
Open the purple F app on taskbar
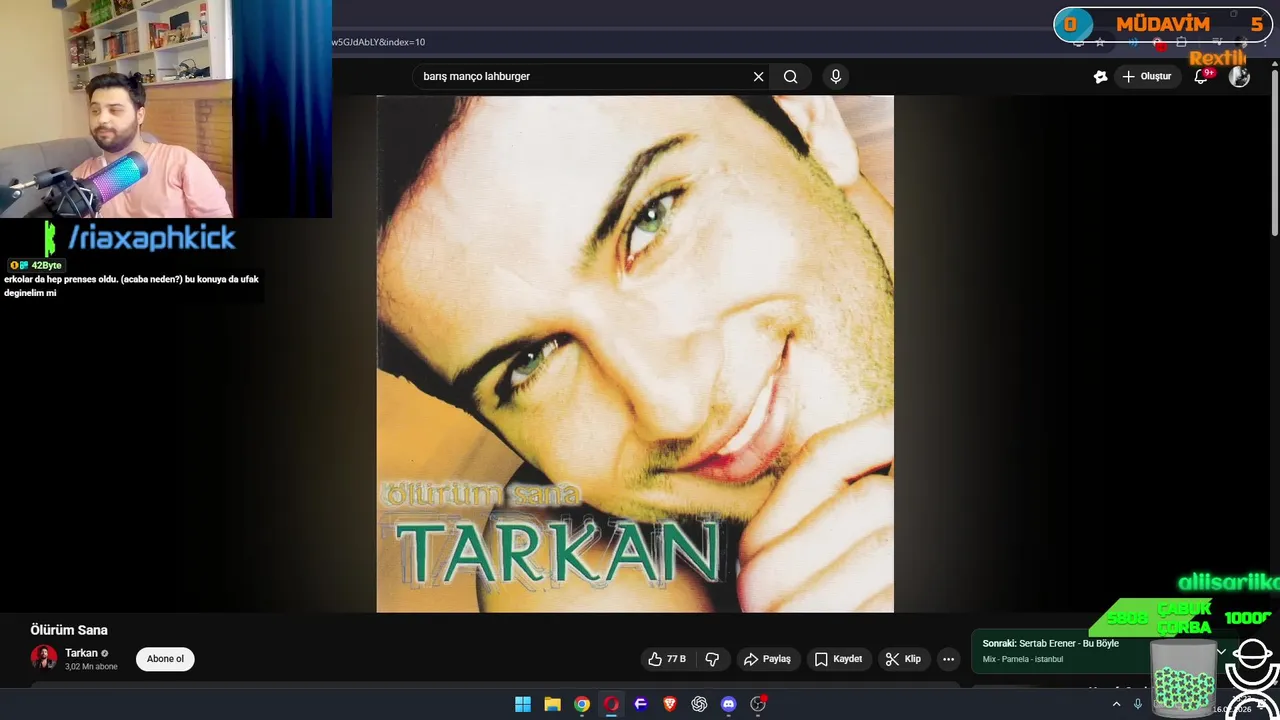click(641, 704)
